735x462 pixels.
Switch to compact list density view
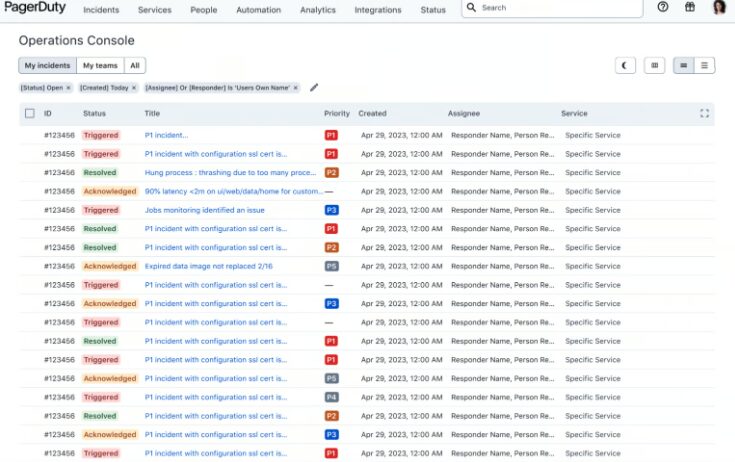tap(704, 66)
